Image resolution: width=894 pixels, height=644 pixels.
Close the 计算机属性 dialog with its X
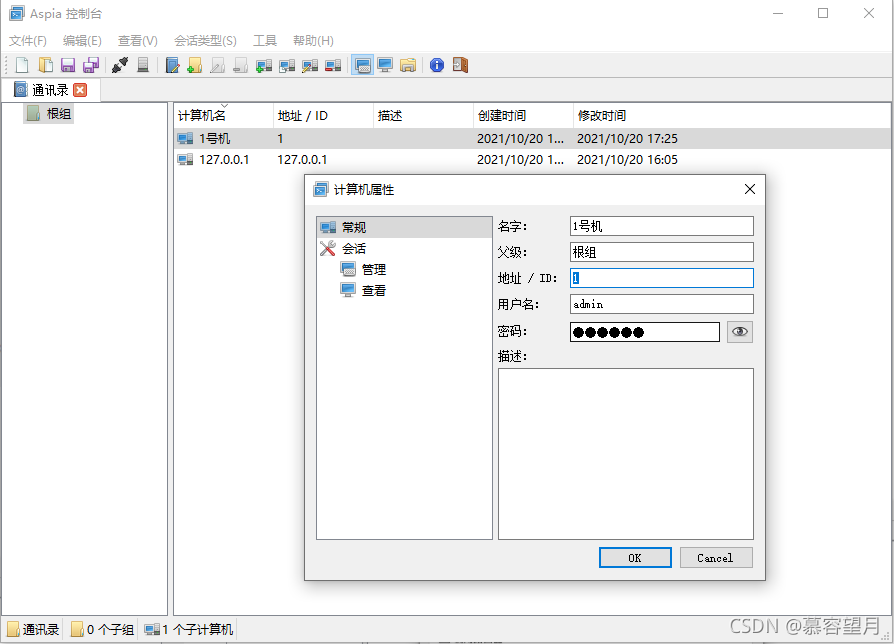click(750, 189)
